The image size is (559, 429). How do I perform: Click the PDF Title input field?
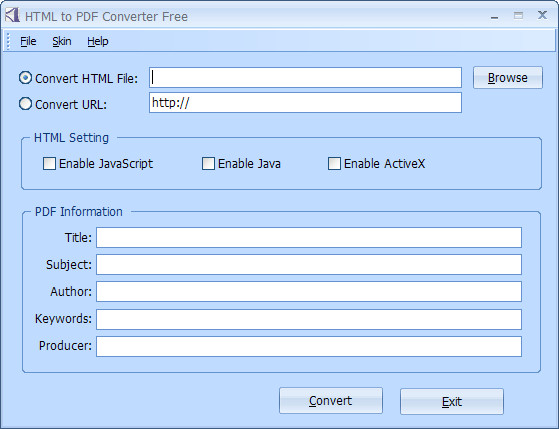tap(309, 238)
